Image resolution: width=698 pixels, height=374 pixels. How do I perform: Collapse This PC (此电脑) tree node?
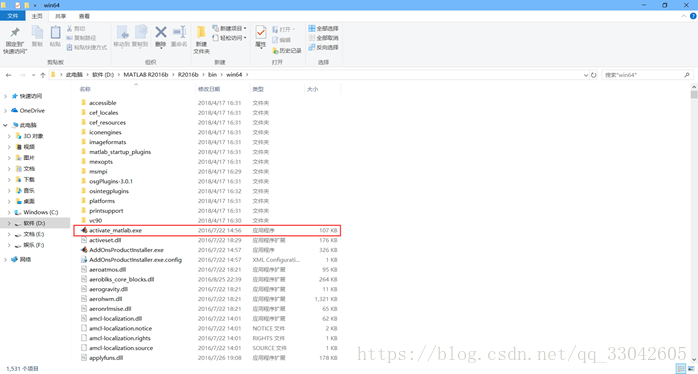pos(5,125)
